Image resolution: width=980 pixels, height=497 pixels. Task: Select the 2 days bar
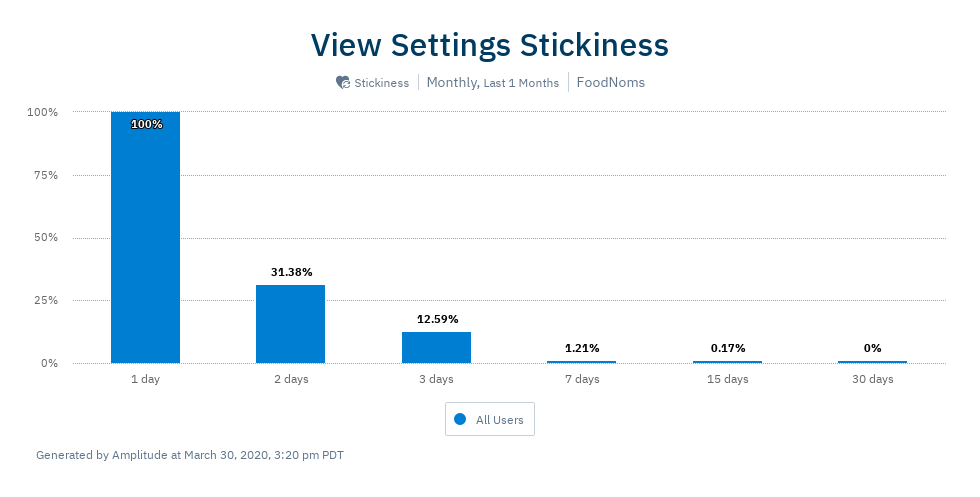(x=291, y=324)
